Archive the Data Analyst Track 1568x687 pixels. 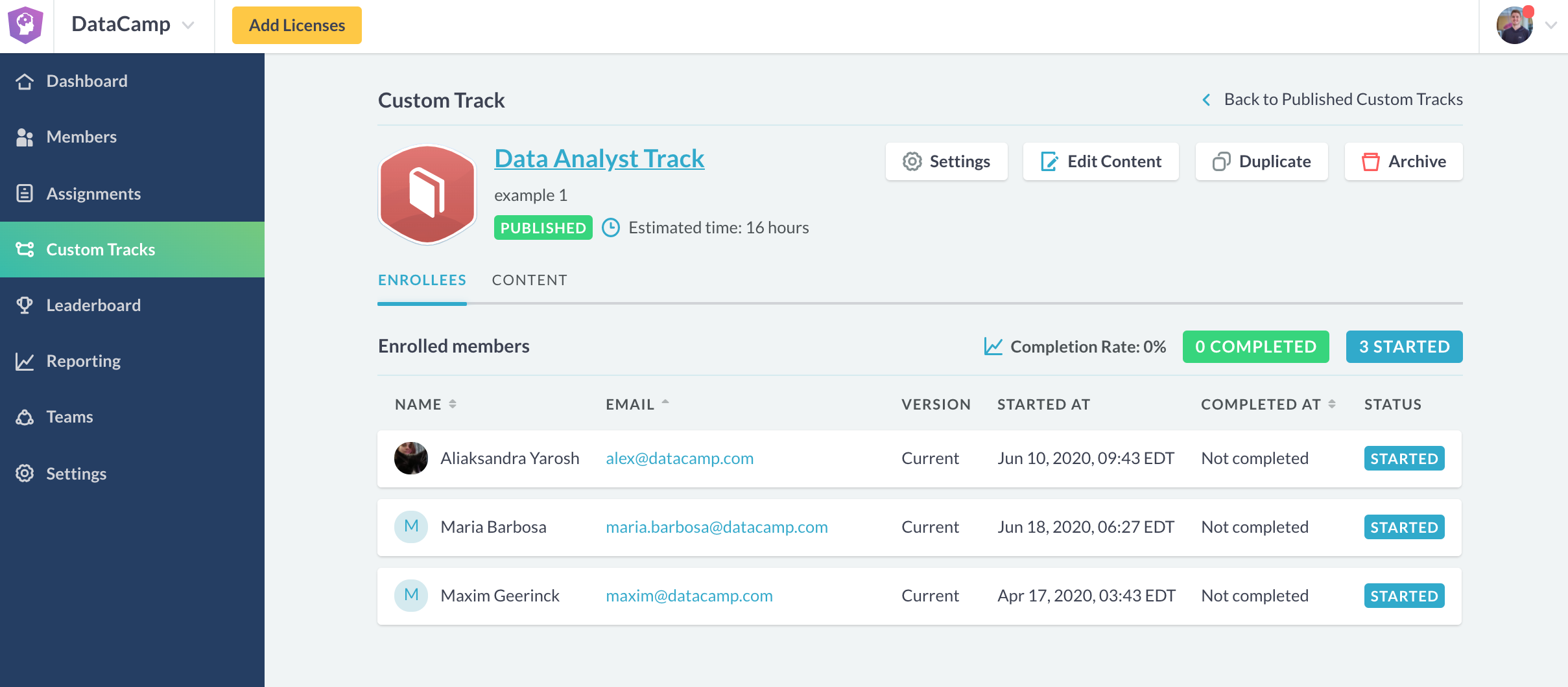click(x=1403, y=161)
